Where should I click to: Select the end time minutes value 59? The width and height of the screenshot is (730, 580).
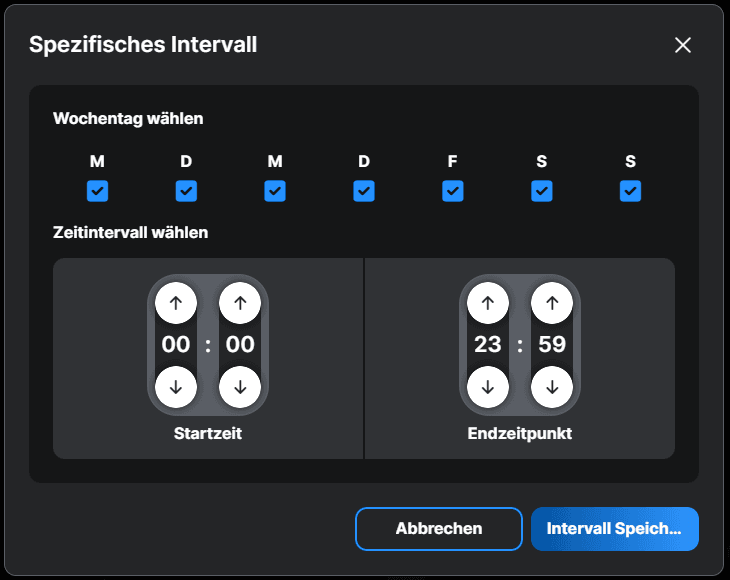click(552, 345)
